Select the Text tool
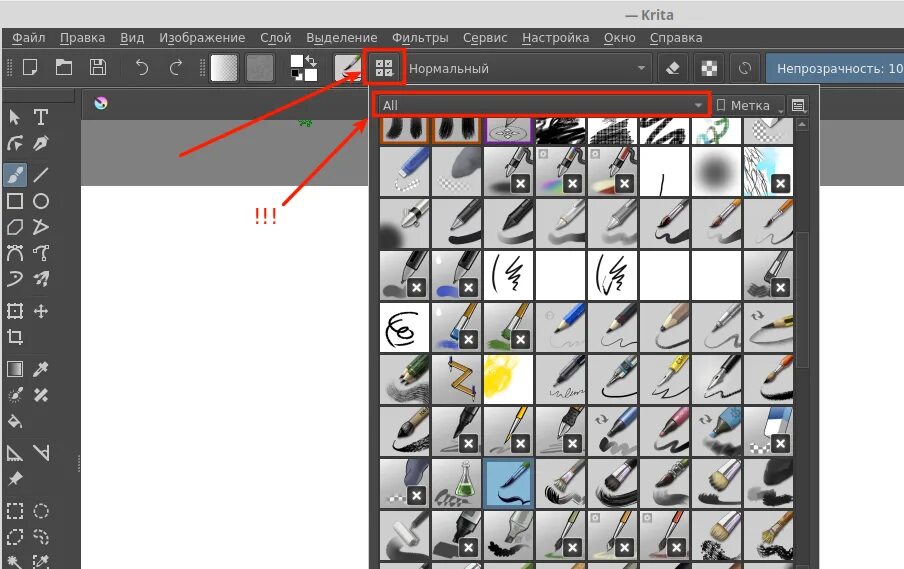The image size is (904, 569). pyautogui.click(x=40, y=118)
